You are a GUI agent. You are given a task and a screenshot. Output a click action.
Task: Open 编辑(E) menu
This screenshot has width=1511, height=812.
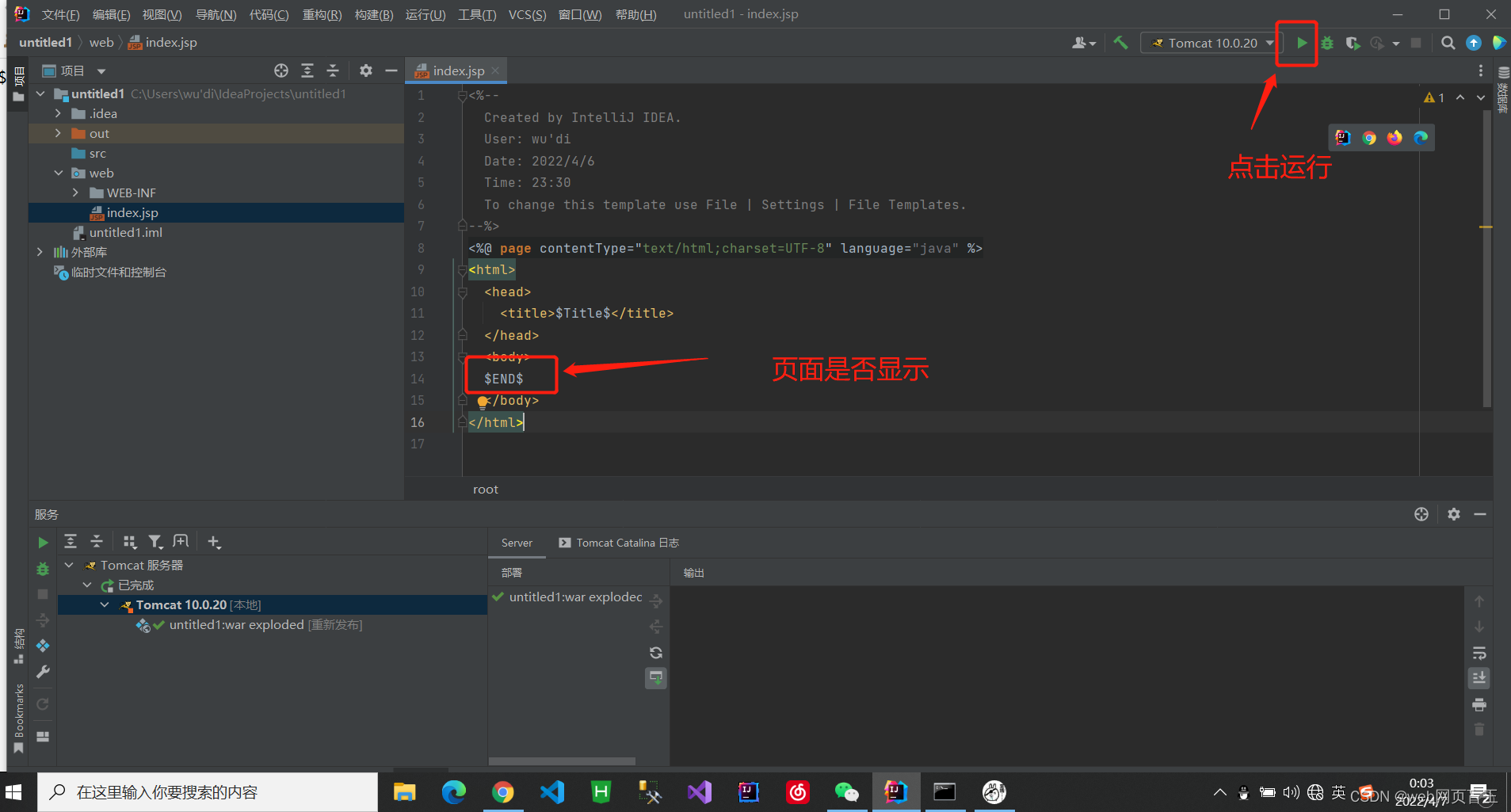pos(111,14)
